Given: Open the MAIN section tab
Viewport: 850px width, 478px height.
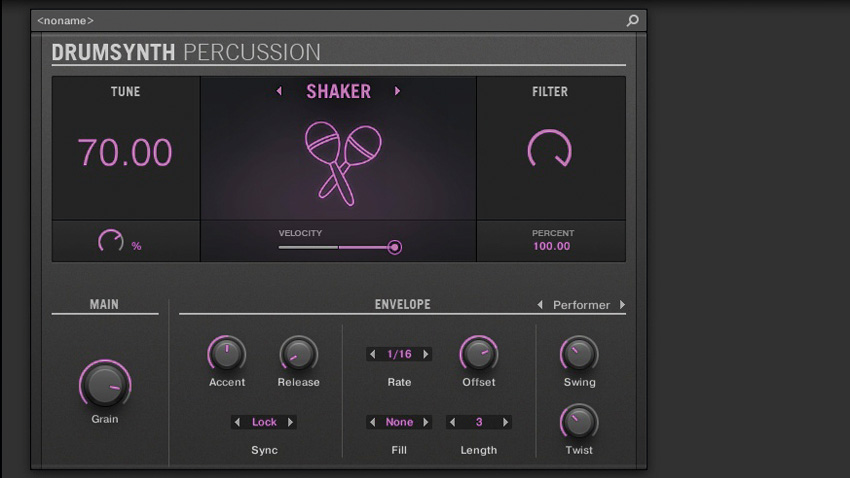Looking at the screenshot, I should tap(104, 305).
